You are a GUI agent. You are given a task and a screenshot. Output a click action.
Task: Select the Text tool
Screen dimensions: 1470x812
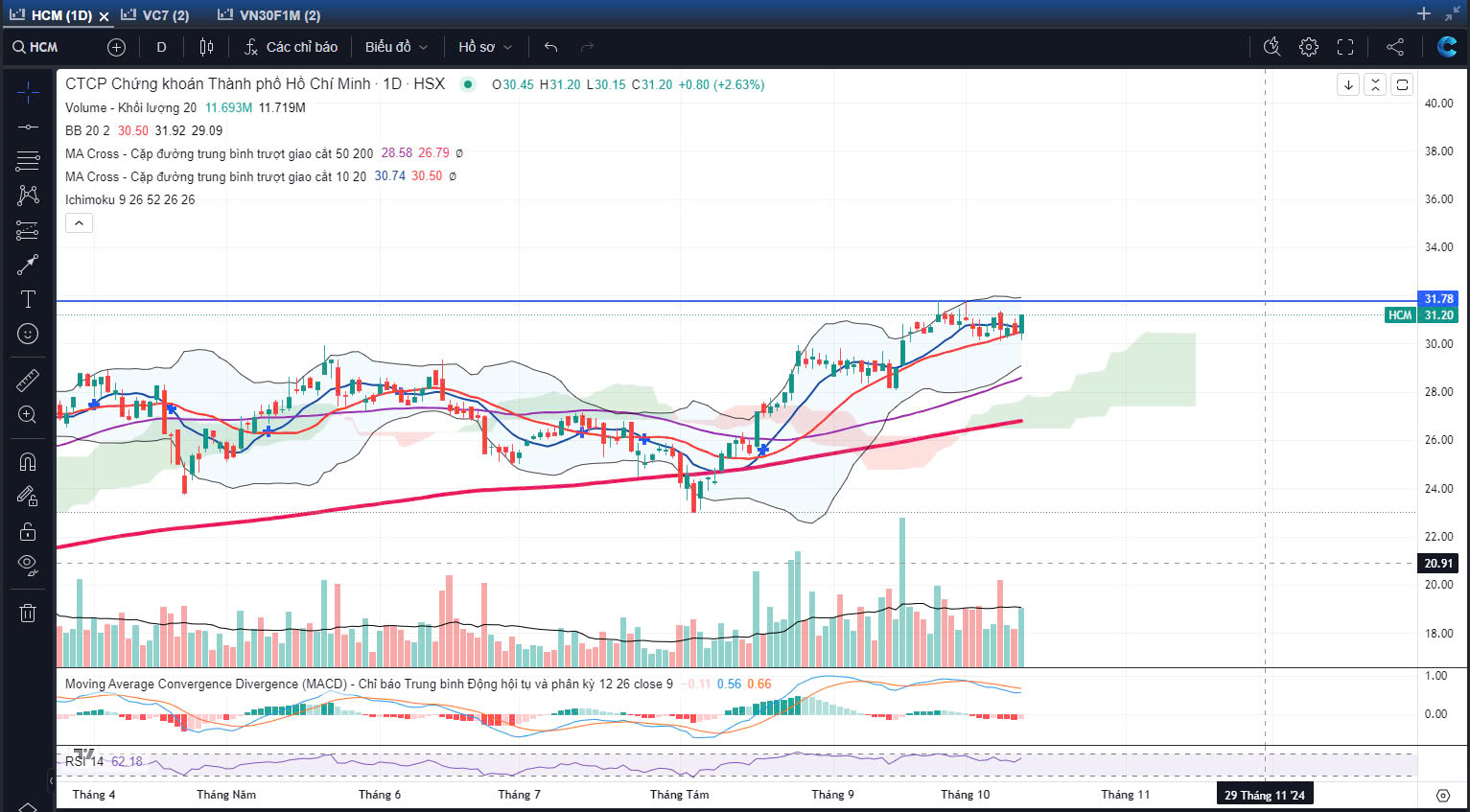coord(28,299)
